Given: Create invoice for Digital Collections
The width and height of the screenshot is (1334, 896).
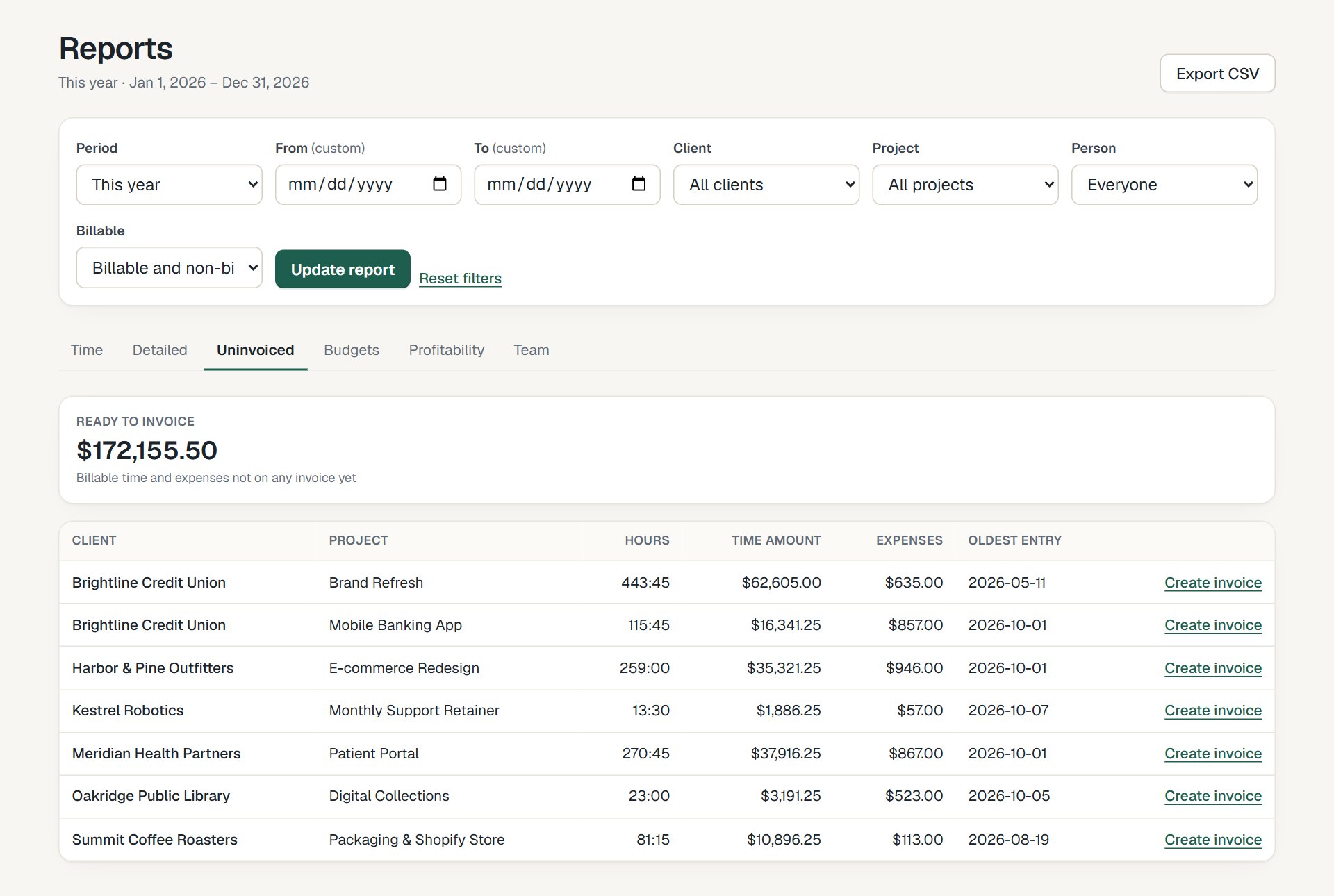Looking at the screenshot, I should coord(1213,796).
